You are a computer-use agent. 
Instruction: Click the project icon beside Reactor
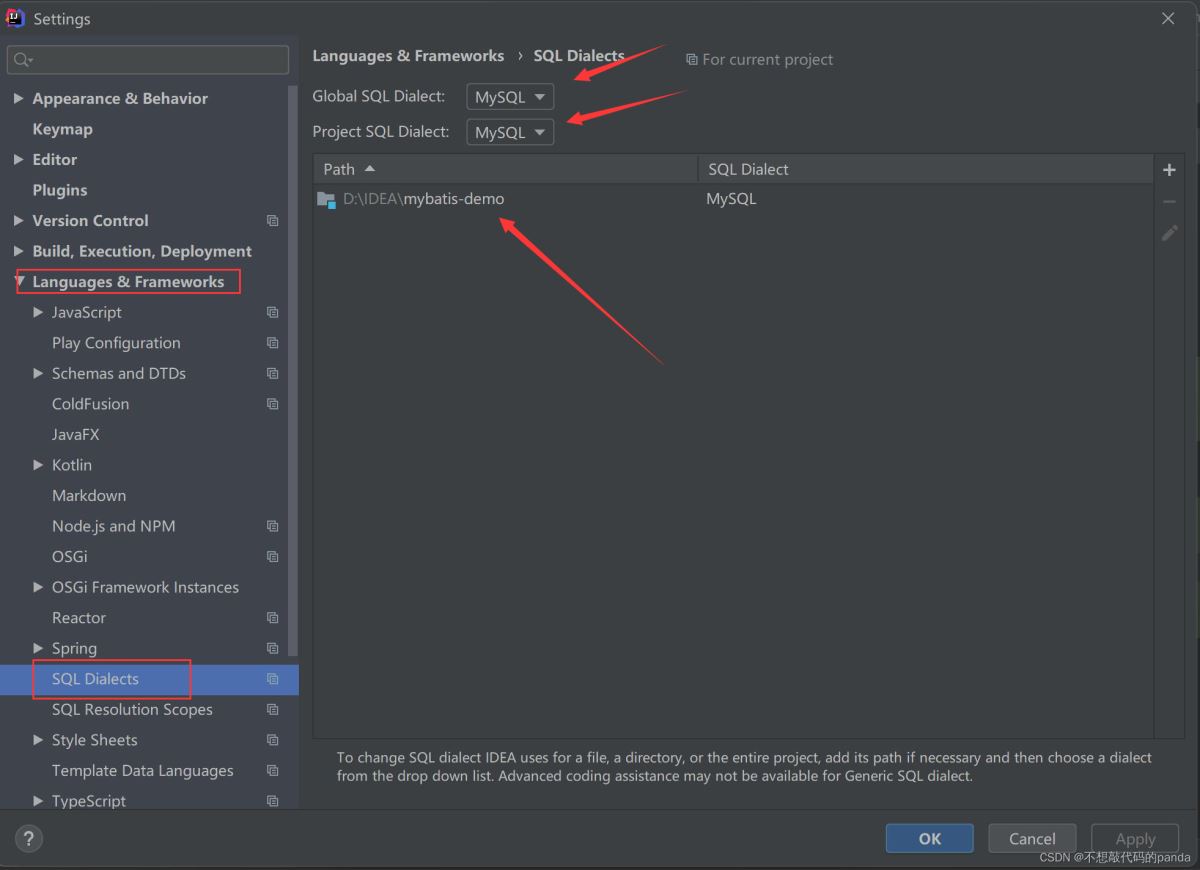coord(272,618)
